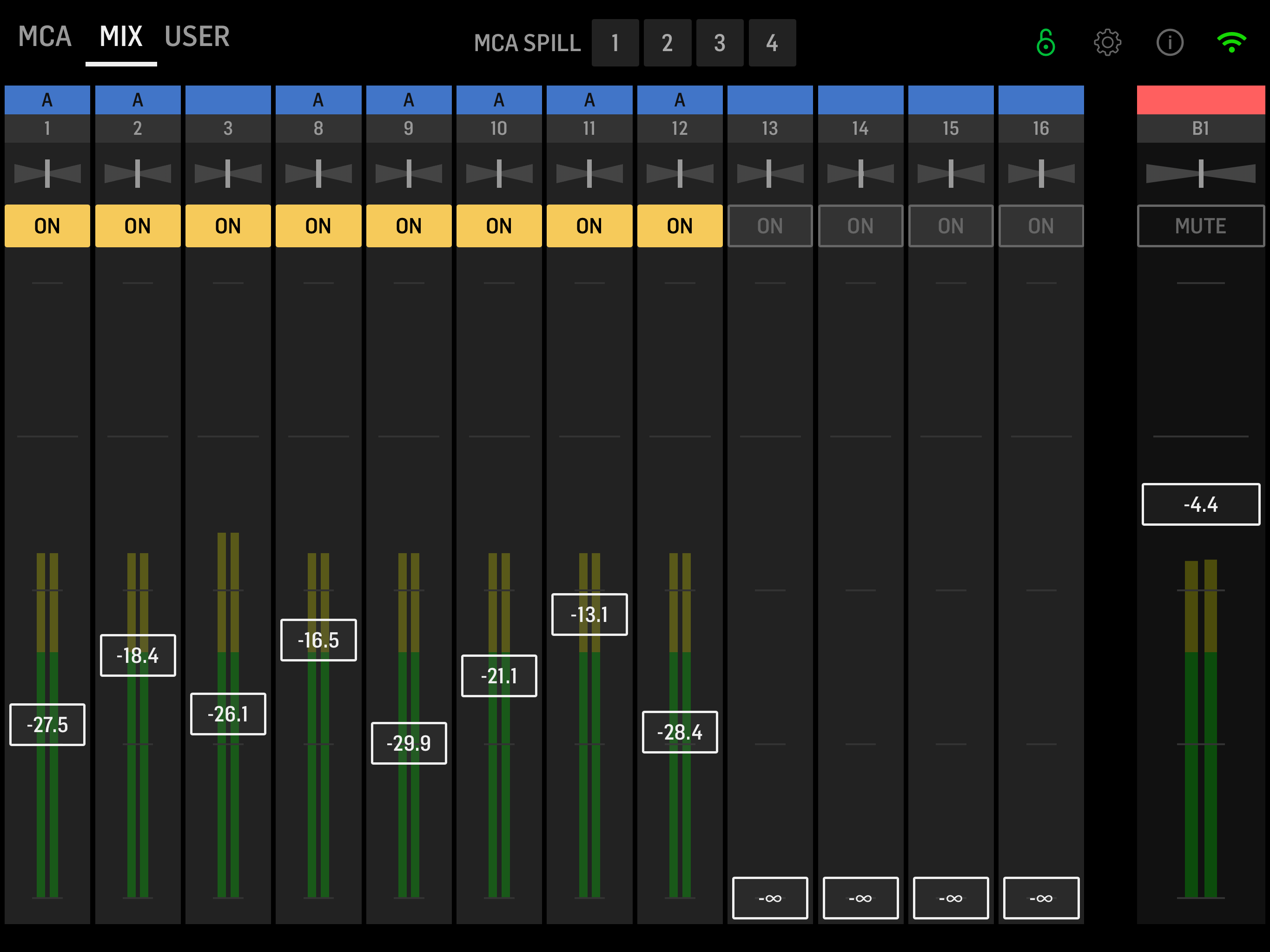Click channel 13 fader at minus infinity
This screenshot has height=952, width=1270.
coord(770,898)
